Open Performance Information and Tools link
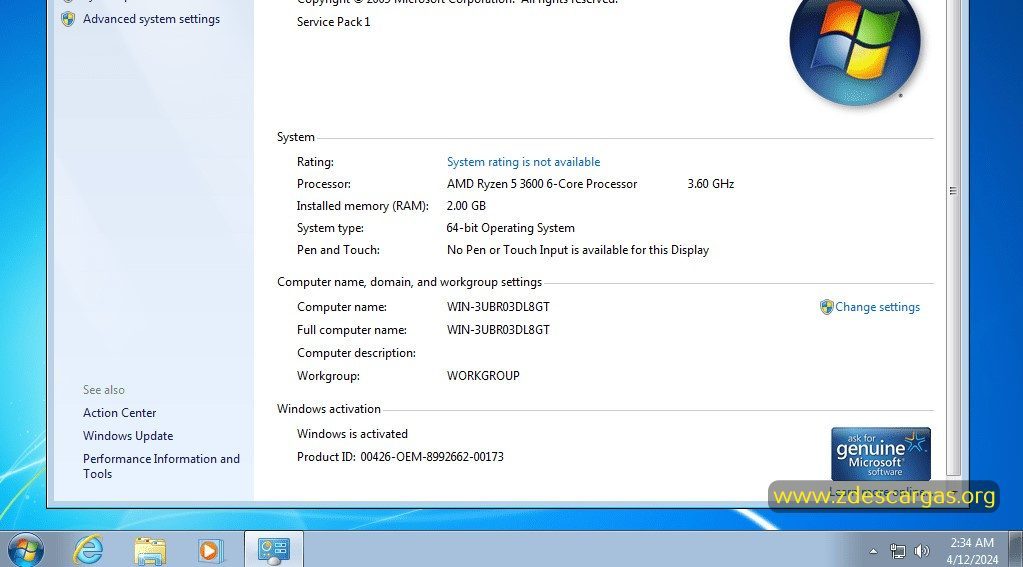The image size is (1023, 567). coord(161,466)
